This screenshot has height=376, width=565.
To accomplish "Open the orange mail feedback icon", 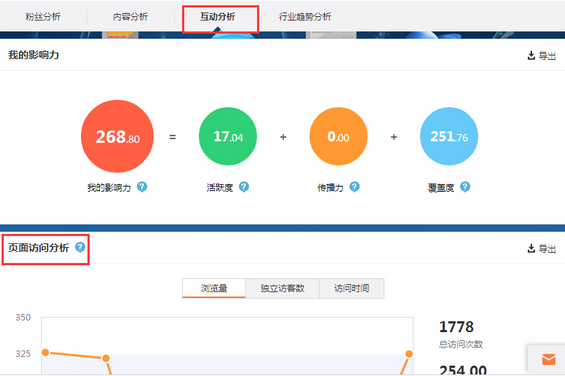I will 548,359.
